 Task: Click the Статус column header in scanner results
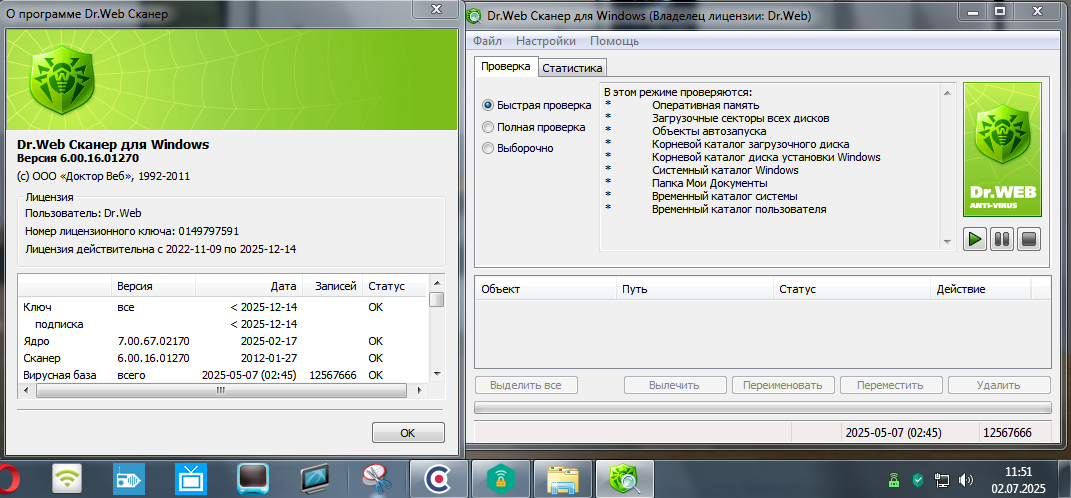pyautogui.click(x=852, y=289)
